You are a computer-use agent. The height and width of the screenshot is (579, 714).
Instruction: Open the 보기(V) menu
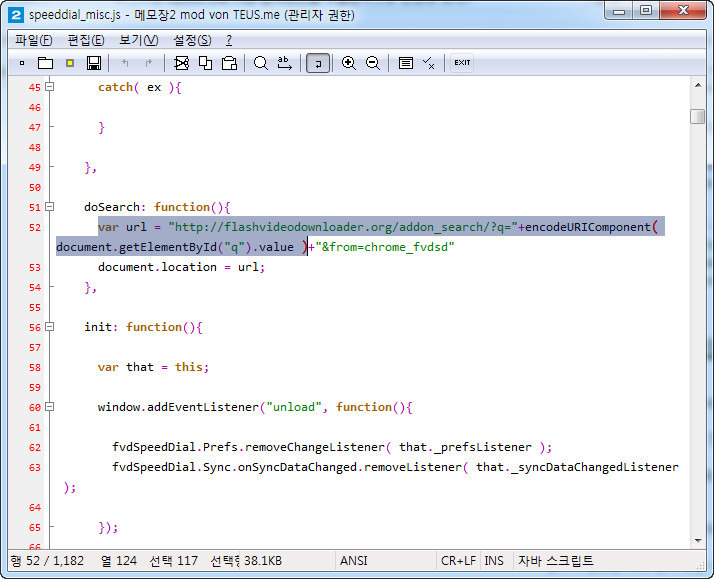pyautogui.click(x=138, y=40)
